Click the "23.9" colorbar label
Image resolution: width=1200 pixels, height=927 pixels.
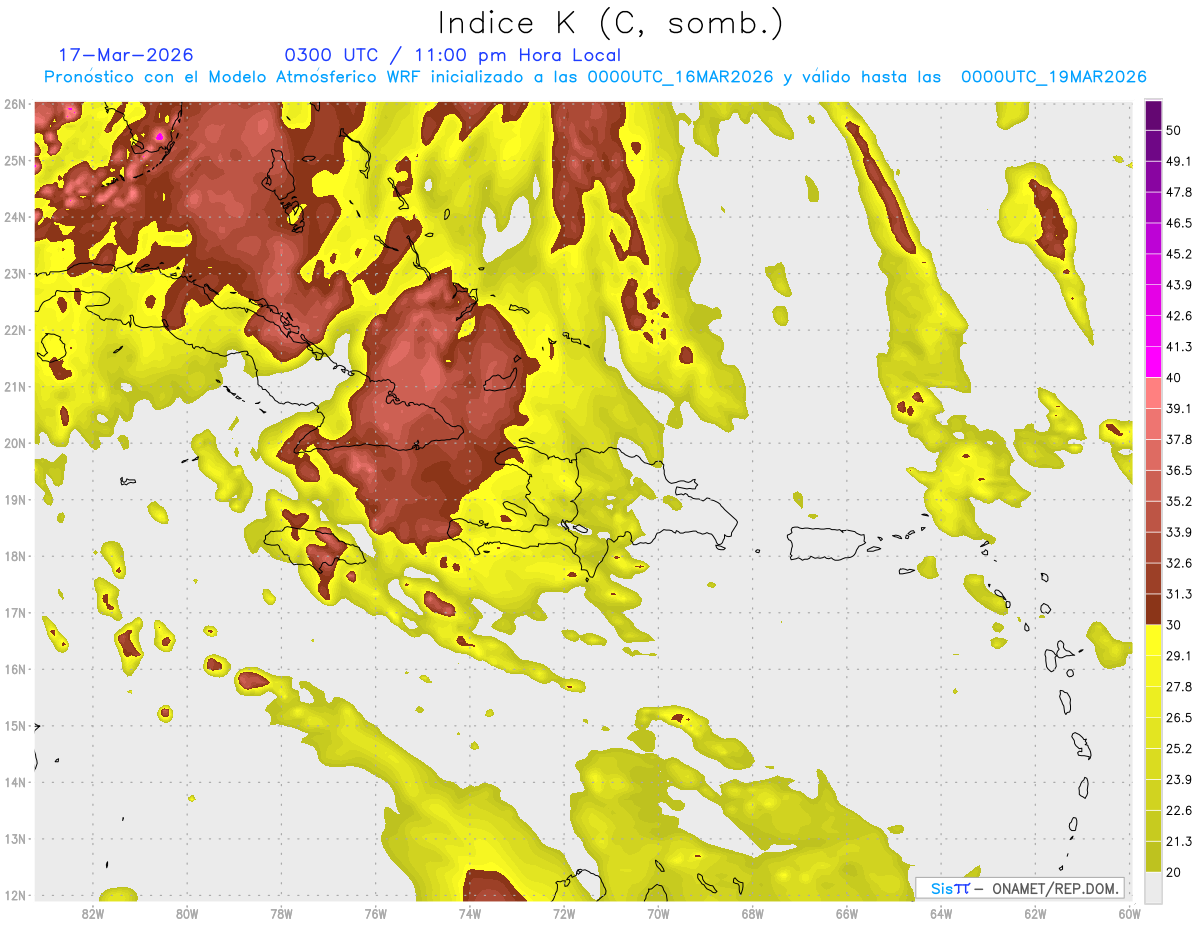click(x=1179, y=779)
